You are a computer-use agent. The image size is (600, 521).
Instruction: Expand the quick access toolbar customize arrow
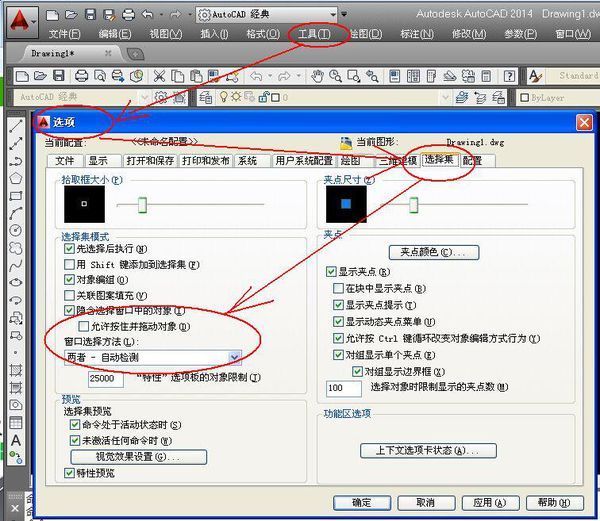click(344, 15)
